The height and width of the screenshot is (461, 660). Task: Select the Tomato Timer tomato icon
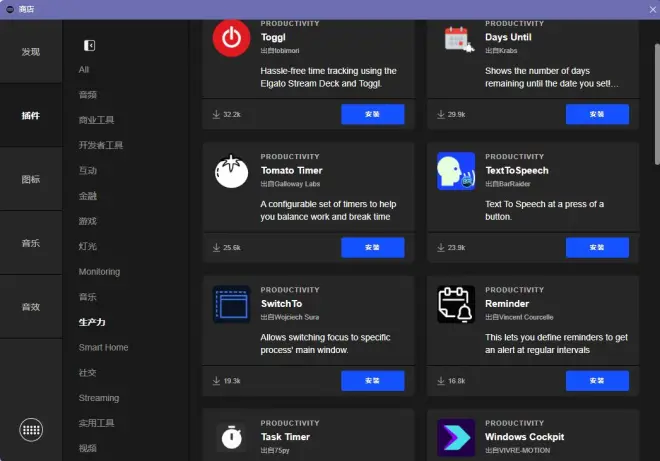[231, 171]
